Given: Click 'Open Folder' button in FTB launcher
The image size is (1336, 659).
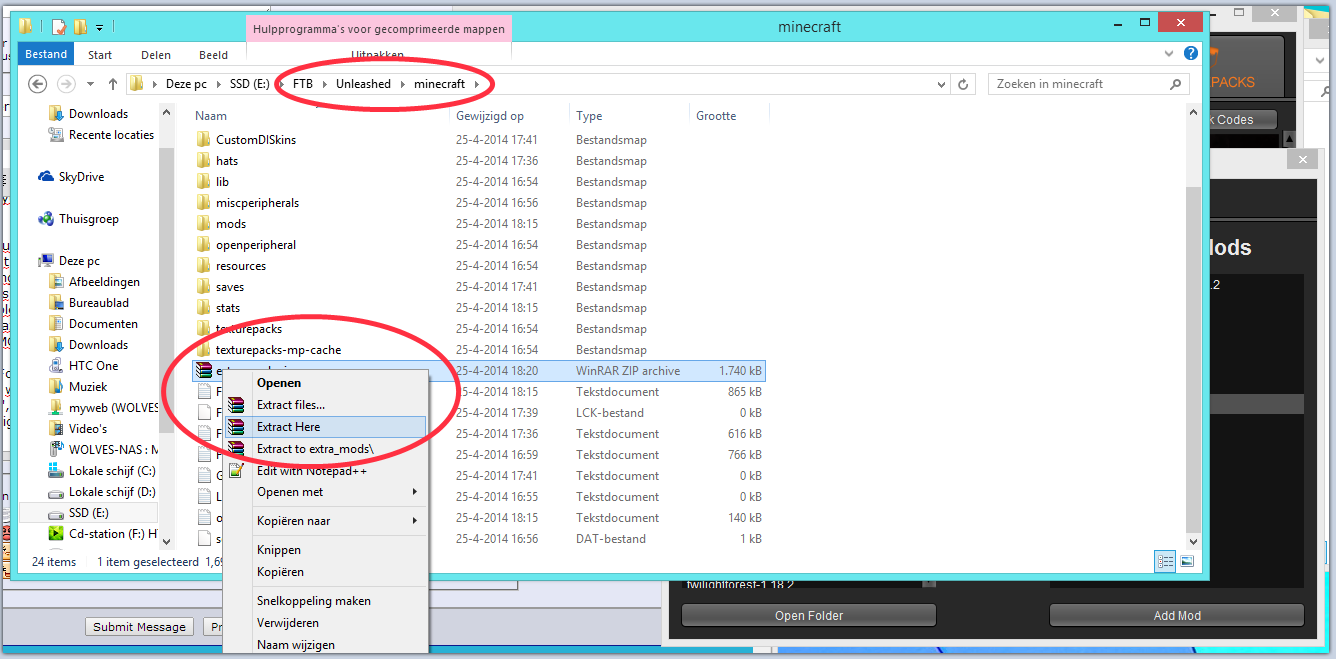Looking at the screenshot, I should coord(809,616).
